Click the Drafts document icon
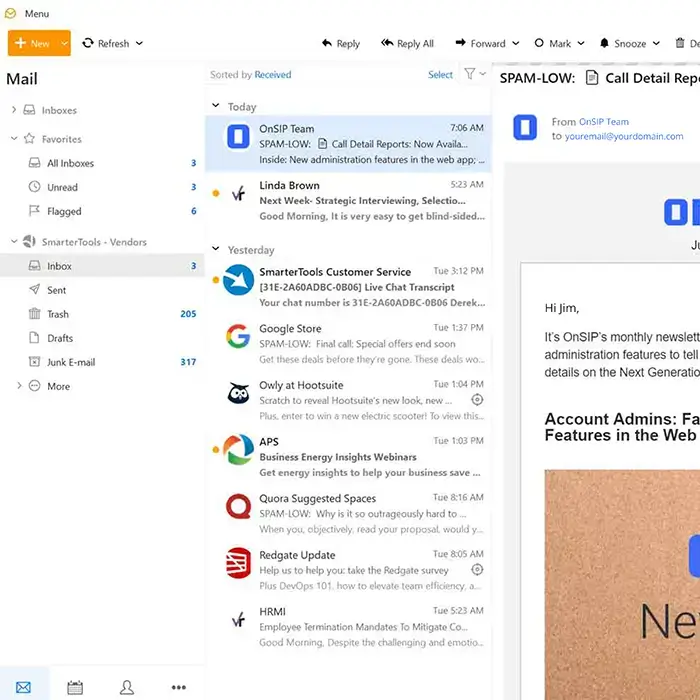Screen dimensions: 700x700 [34, 338]
